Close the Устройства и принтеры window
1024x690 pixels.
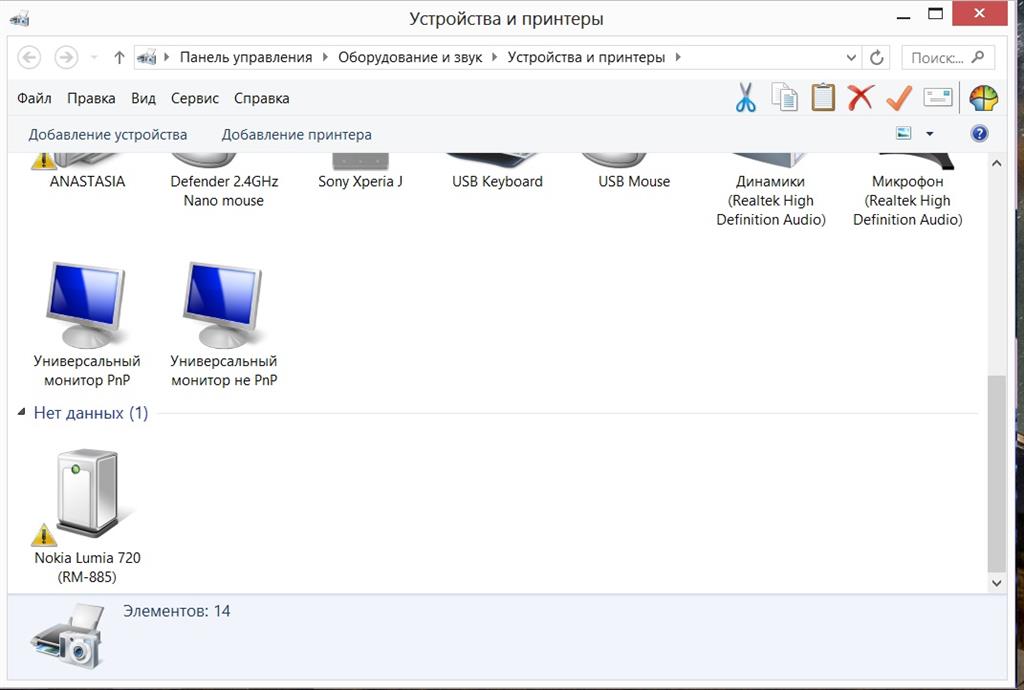[x=979, y=14]
